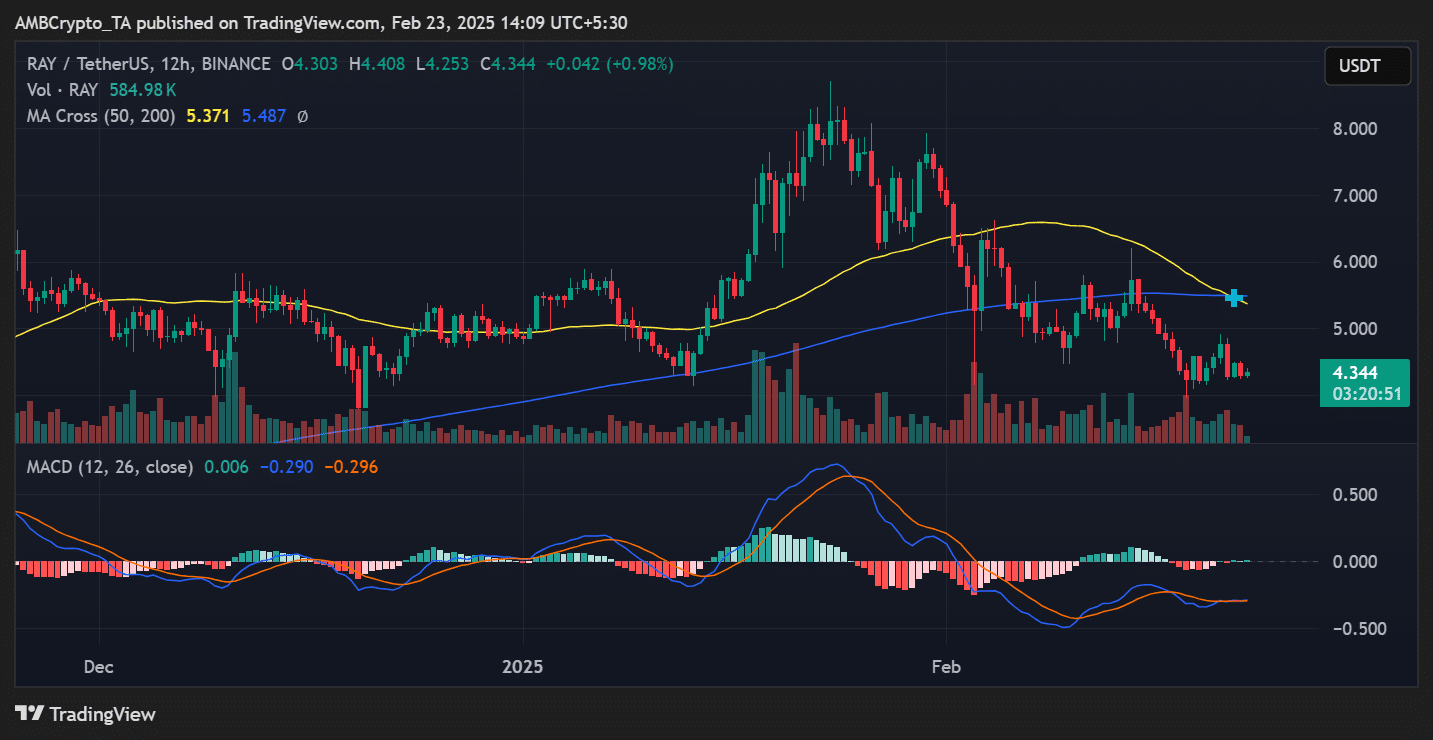Click the 0.500 MACD axis label
The width and height of the screenshot is (1433, 740).
pyautogui.click(x=1355, y=495)
